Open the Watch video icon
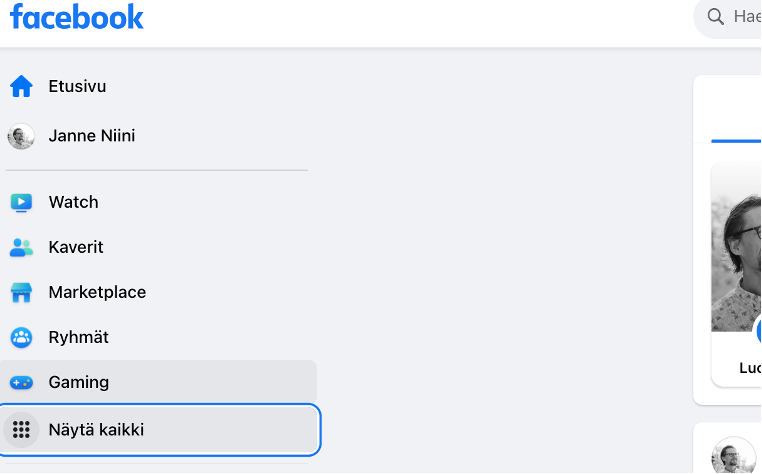 pyautogui.click(x=21, y=202)
